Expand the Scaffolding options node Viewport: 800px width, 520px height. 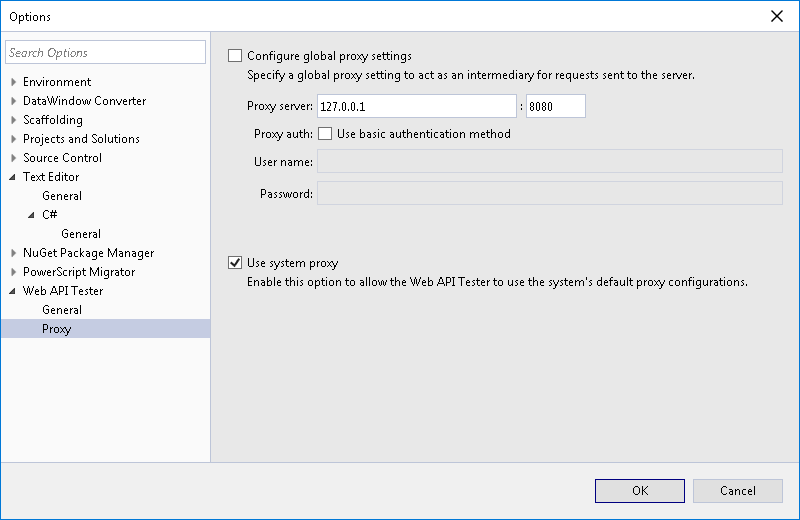click(x=13, y=120)
